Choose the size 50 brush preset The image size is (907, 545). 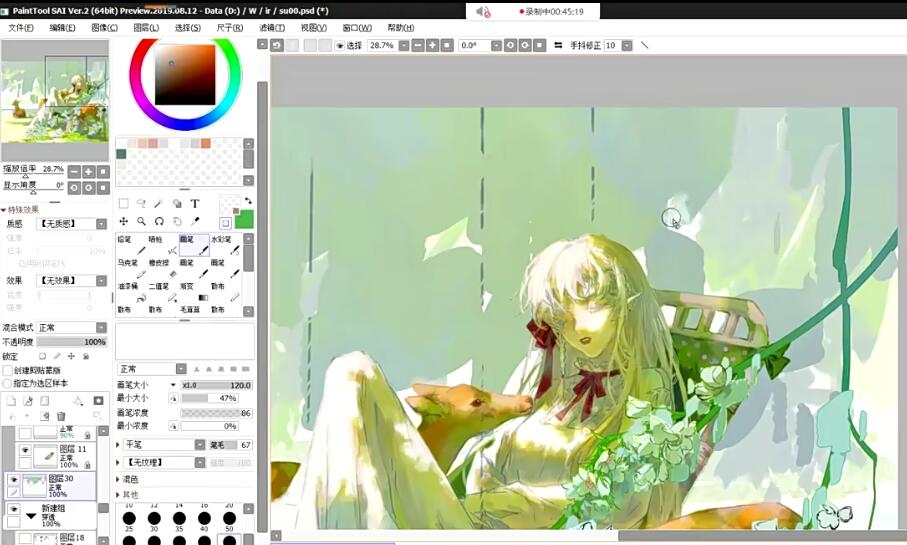229,541
